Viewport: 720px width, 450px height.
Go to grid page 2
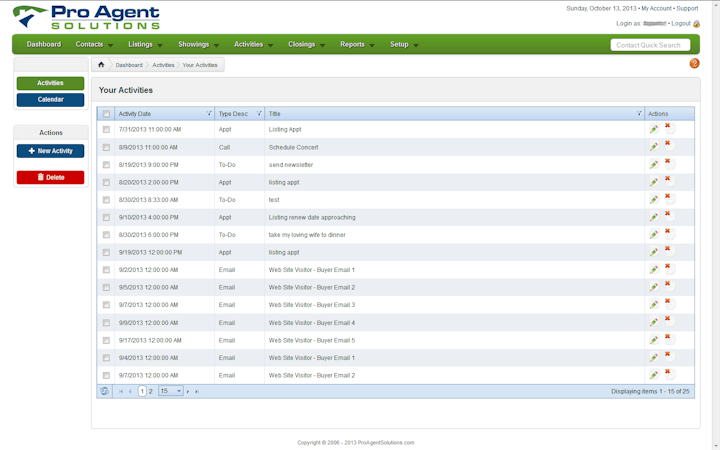click(151, 392)
